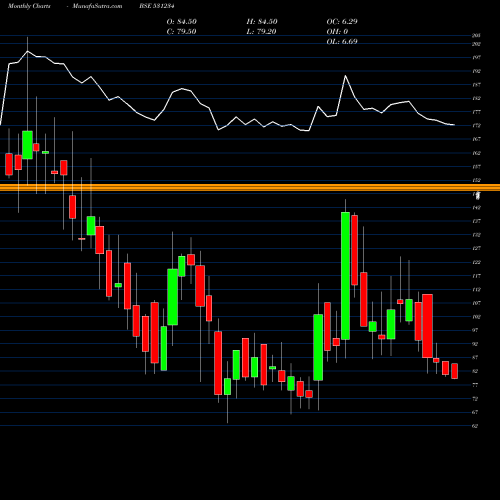The width and height of the screenshot is (500, 500).
Task: Click the high value "H: 84.50"
Action: (x=262, y=22)
